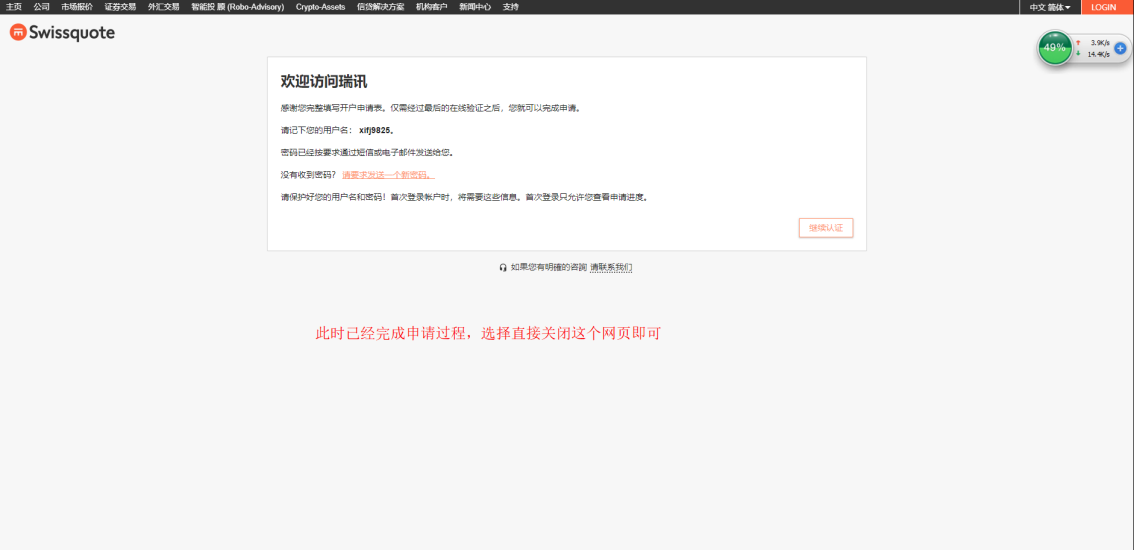Click 新闻中心 in the navigation bar

point(475,7)
